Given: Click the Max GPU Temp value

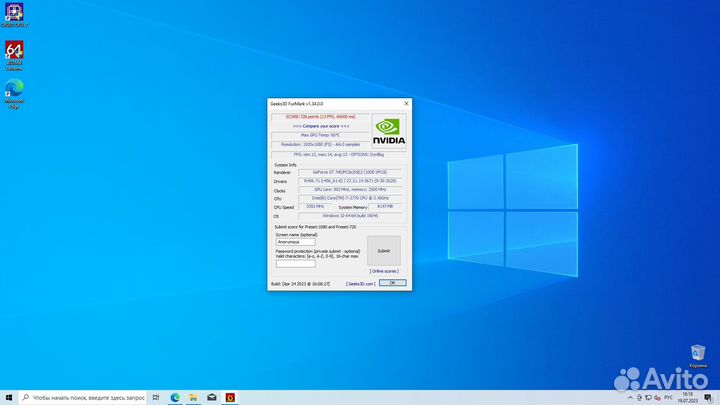Looking at the screenshot, I should click(x=320, y=135).
